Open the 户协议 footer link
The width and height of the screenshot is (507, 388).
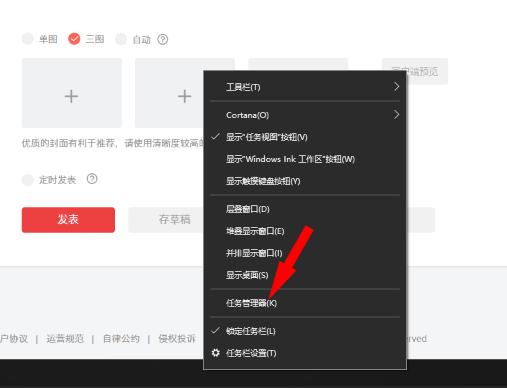(x=14, y=339)
